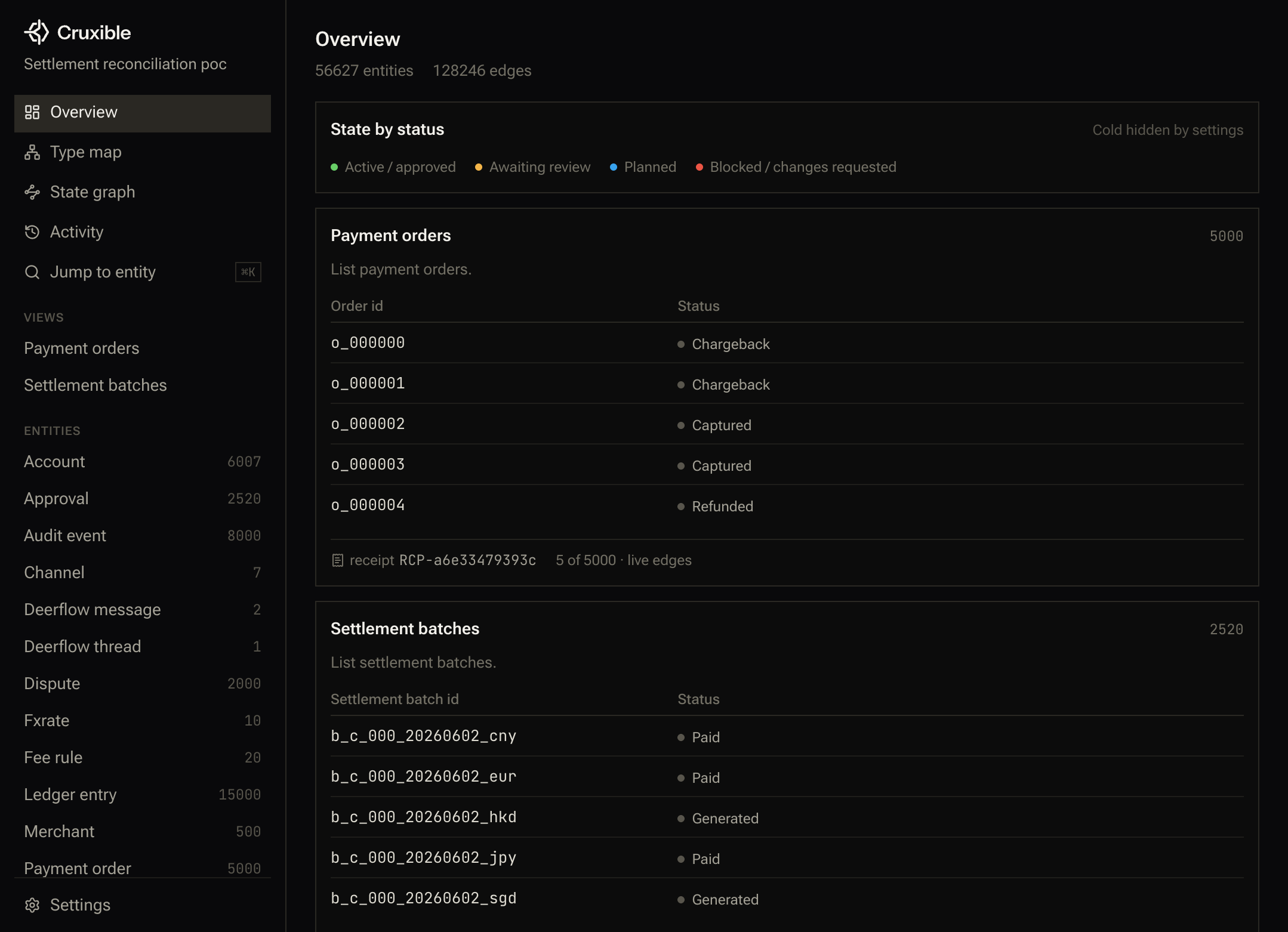Screen dimensions: 1288x932
Task: Click the ⌘K shortcut badge
Action: pyautogui.click(x=248, y=272)
